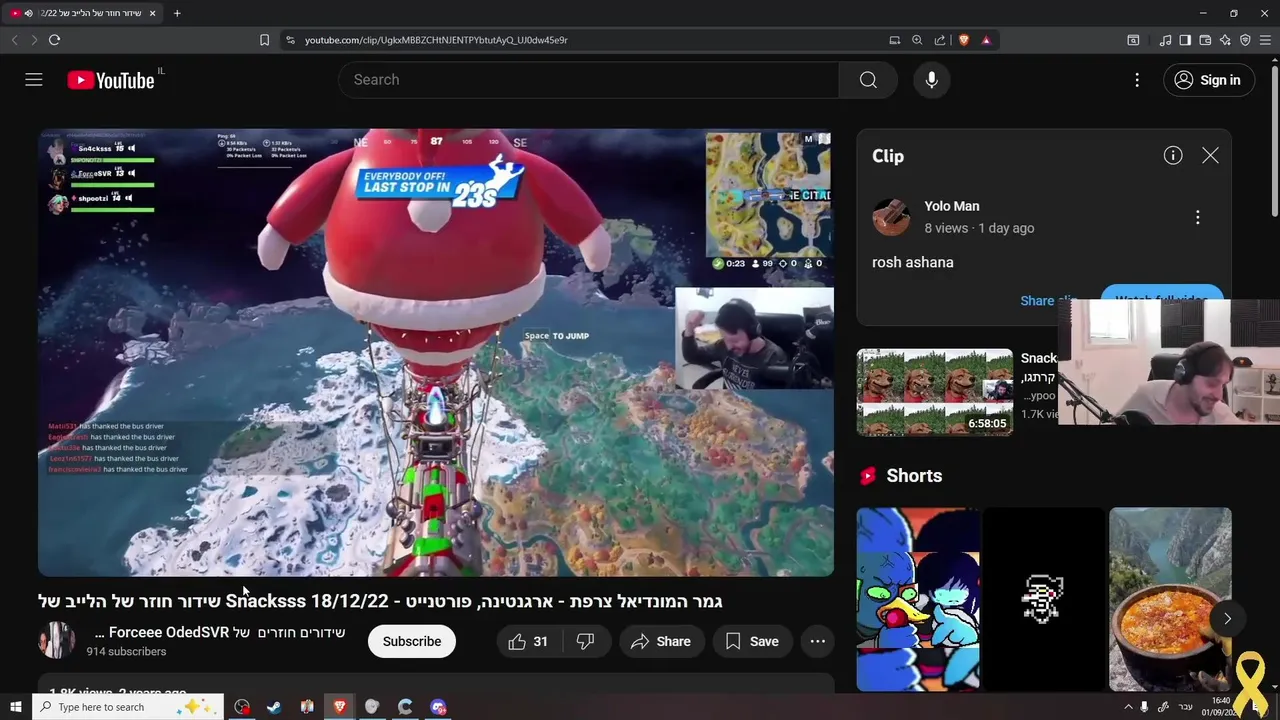Show hidden system tray icons
Viewport: 1280px width, 720px height.
click(1129, 707)
